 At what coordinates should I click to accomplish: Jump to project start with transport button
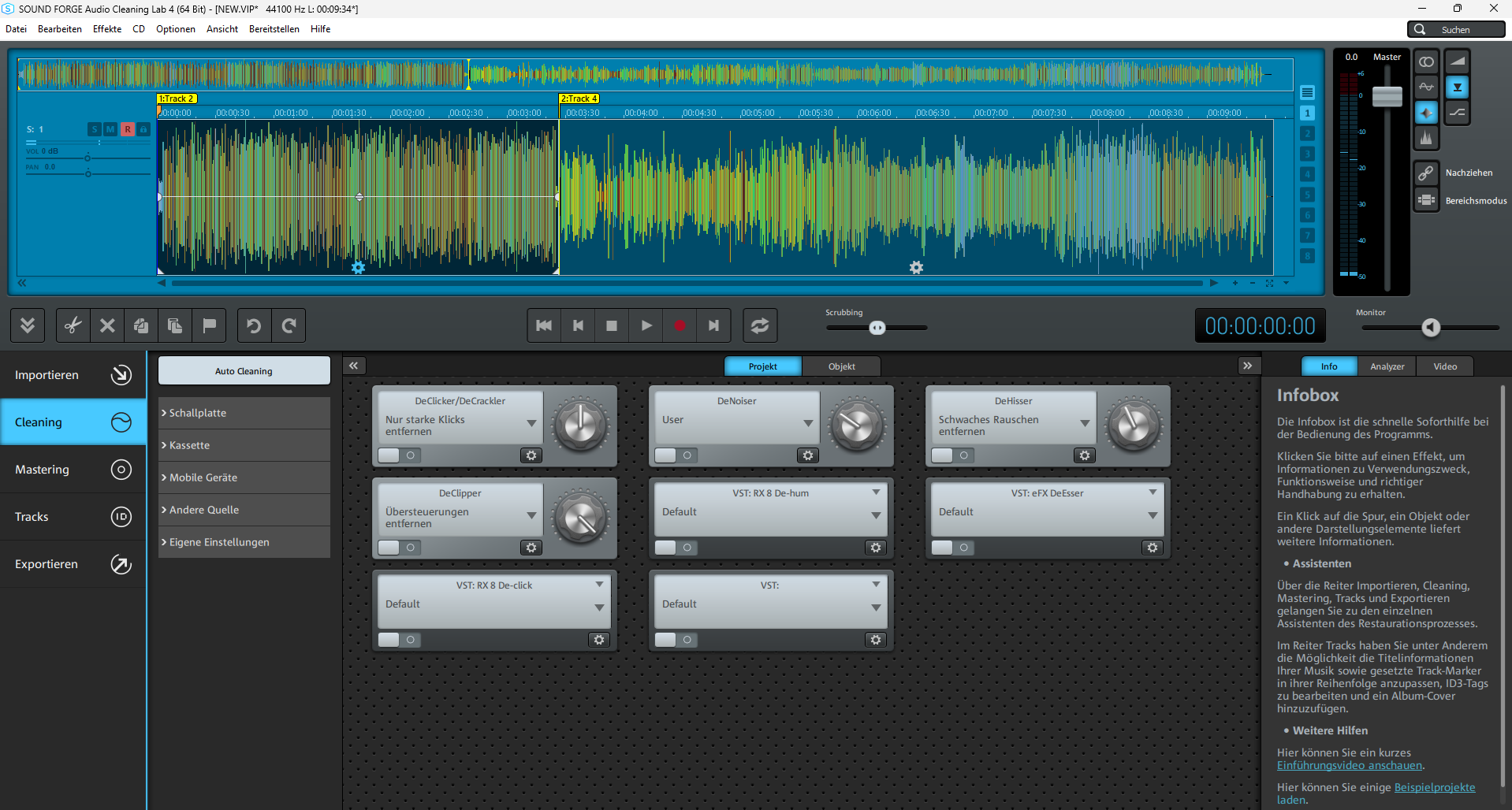pos(544,325)
